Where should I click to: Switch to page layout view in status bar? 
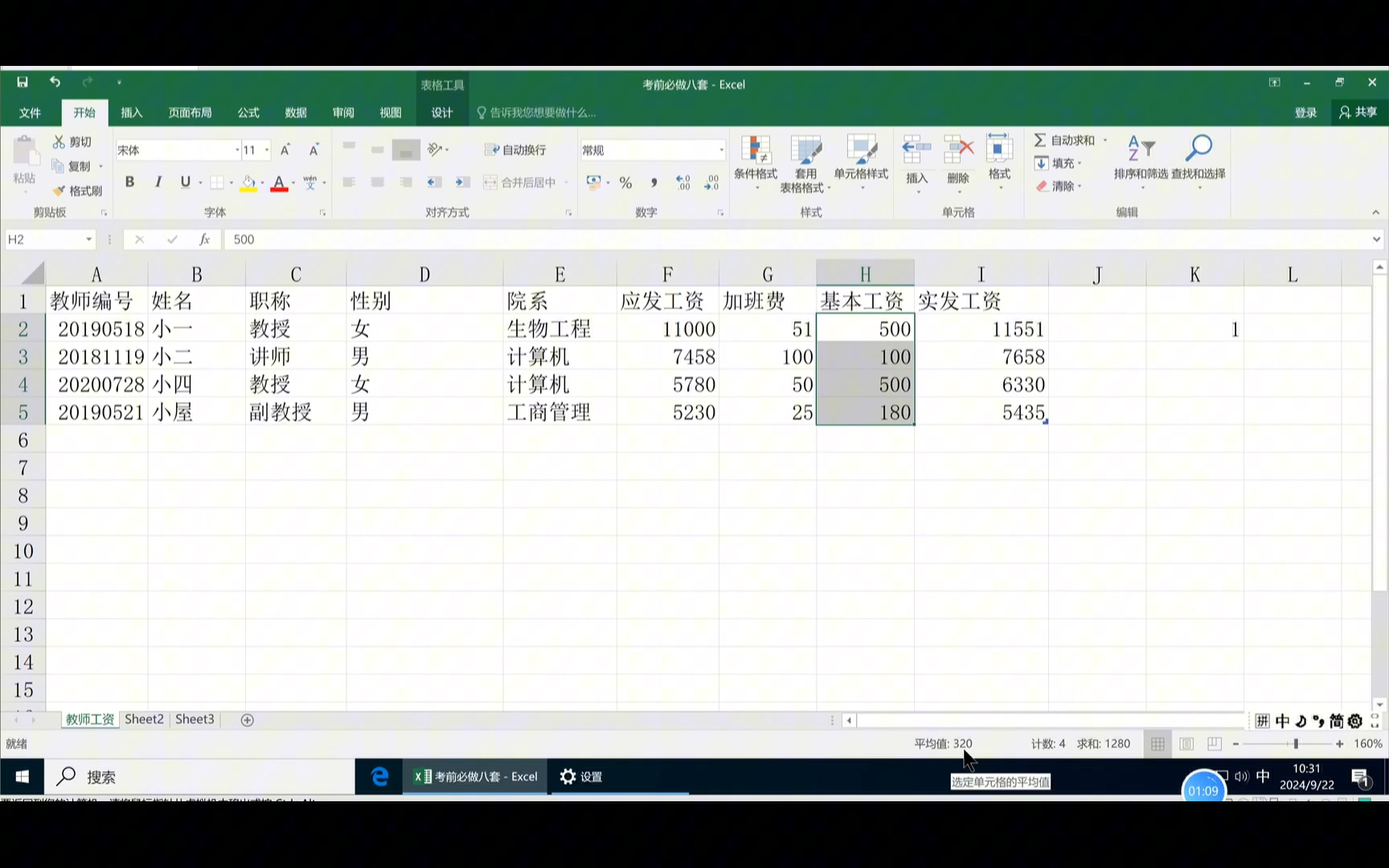tap(1186, 744)
